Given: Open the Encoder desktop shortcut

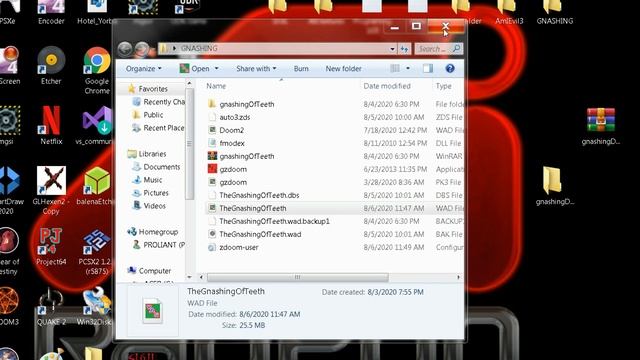Looking at the screenshot, I should 51,12.
